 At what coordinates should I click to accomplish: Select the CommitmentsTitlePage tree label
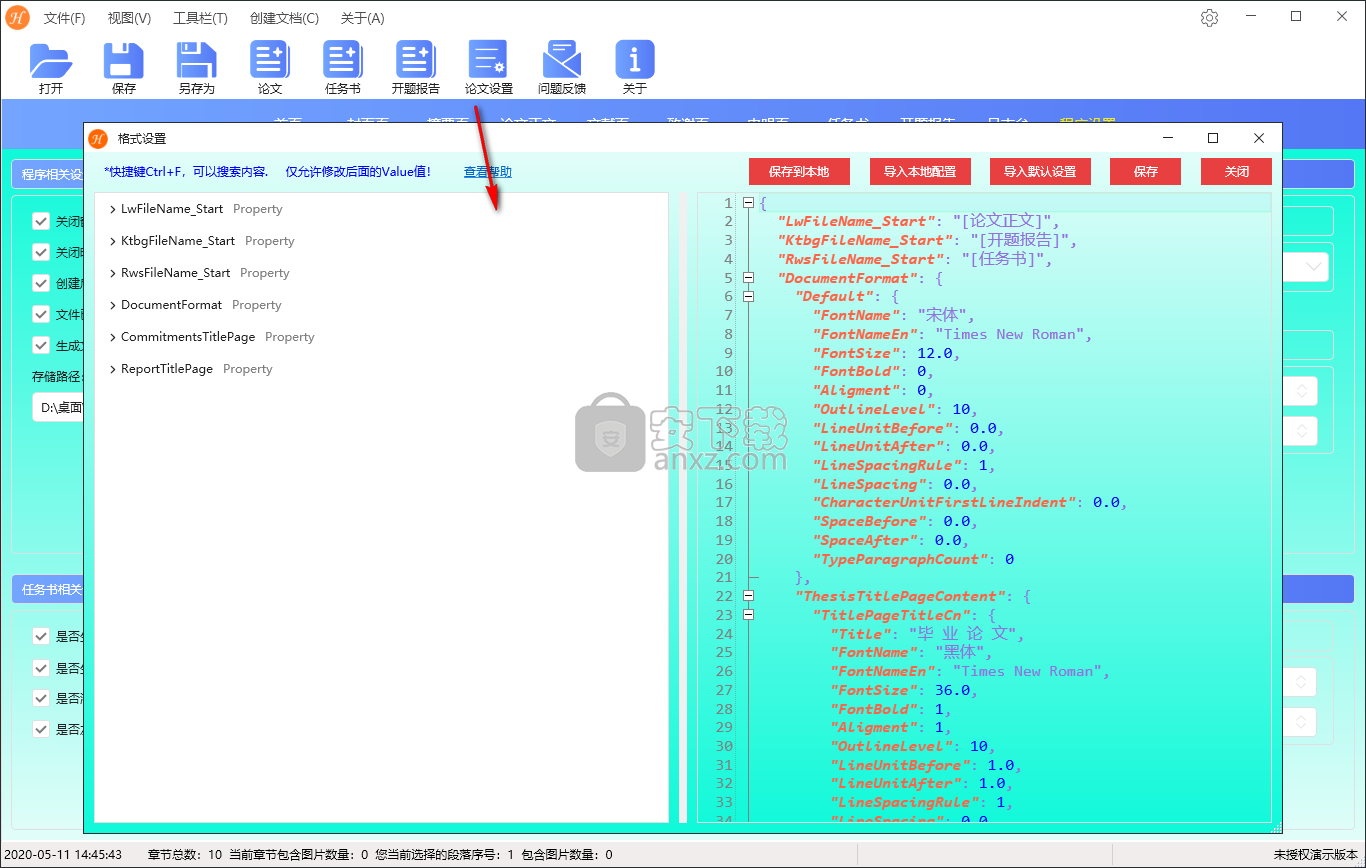tap(188, 337)
